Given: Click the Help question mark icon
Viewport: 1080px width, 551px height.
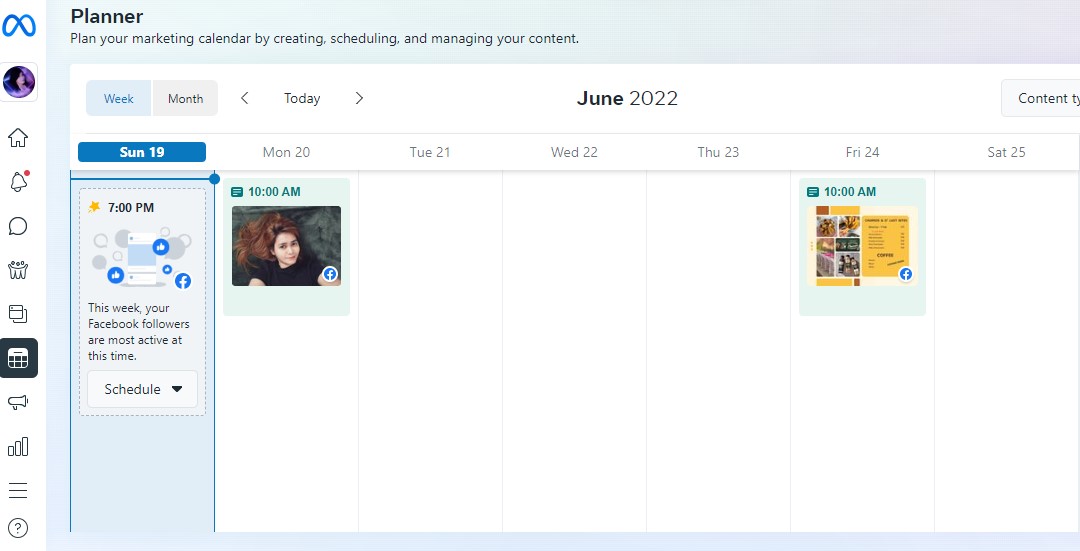Looking at the screenshot, I should coord(18,528).
